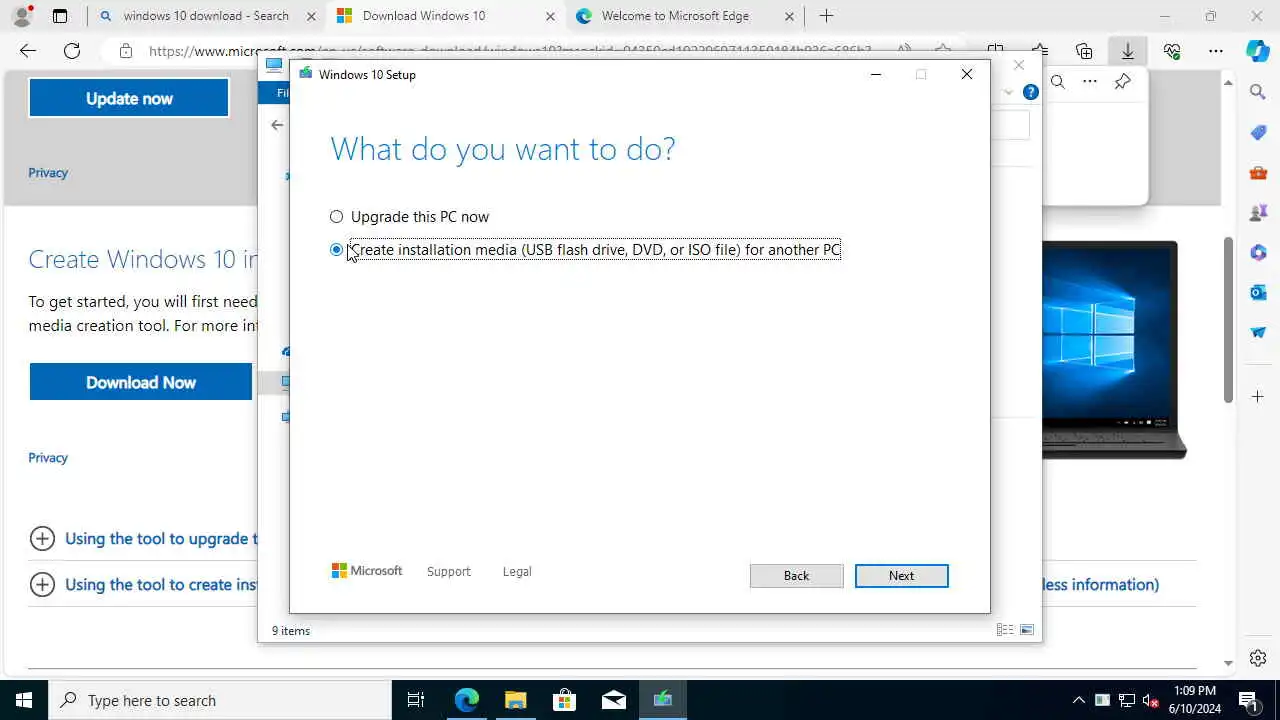Open network status tray icon
This screenshot has width=1280, height=720.
tap(1127, 700)
